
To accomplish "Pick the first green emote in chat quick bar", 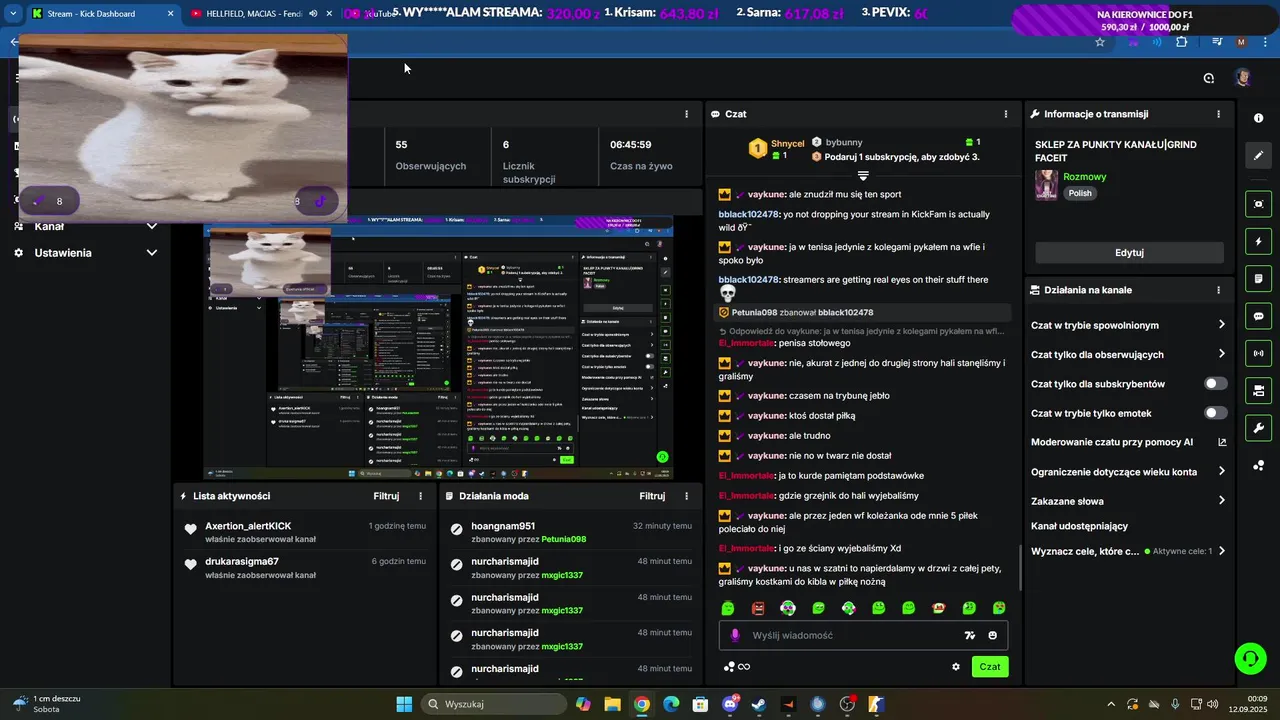I will pos(728,608).
